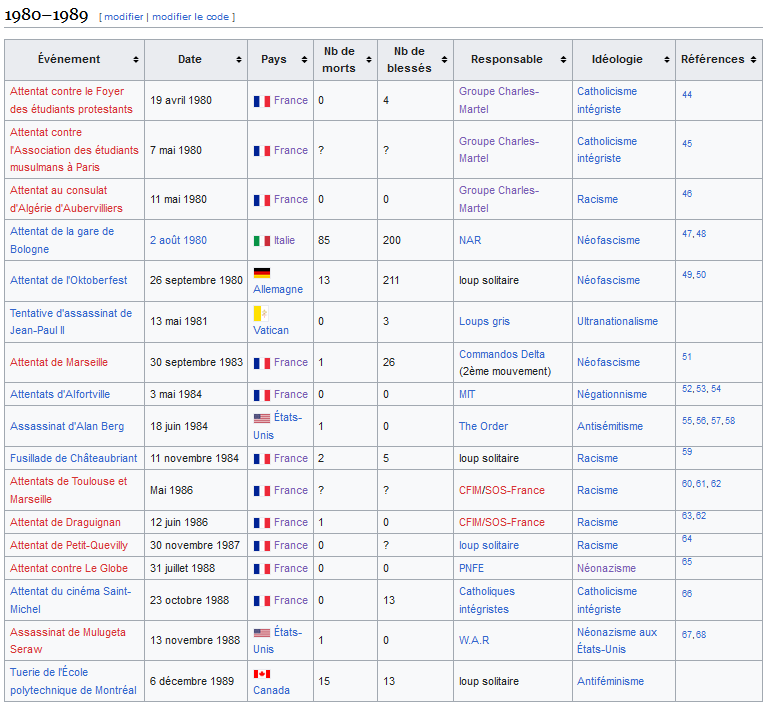Viewport: 781px width, 724px height.
Task: Sort by Nb de blessés arrows
Action: (x=444, y=60)
